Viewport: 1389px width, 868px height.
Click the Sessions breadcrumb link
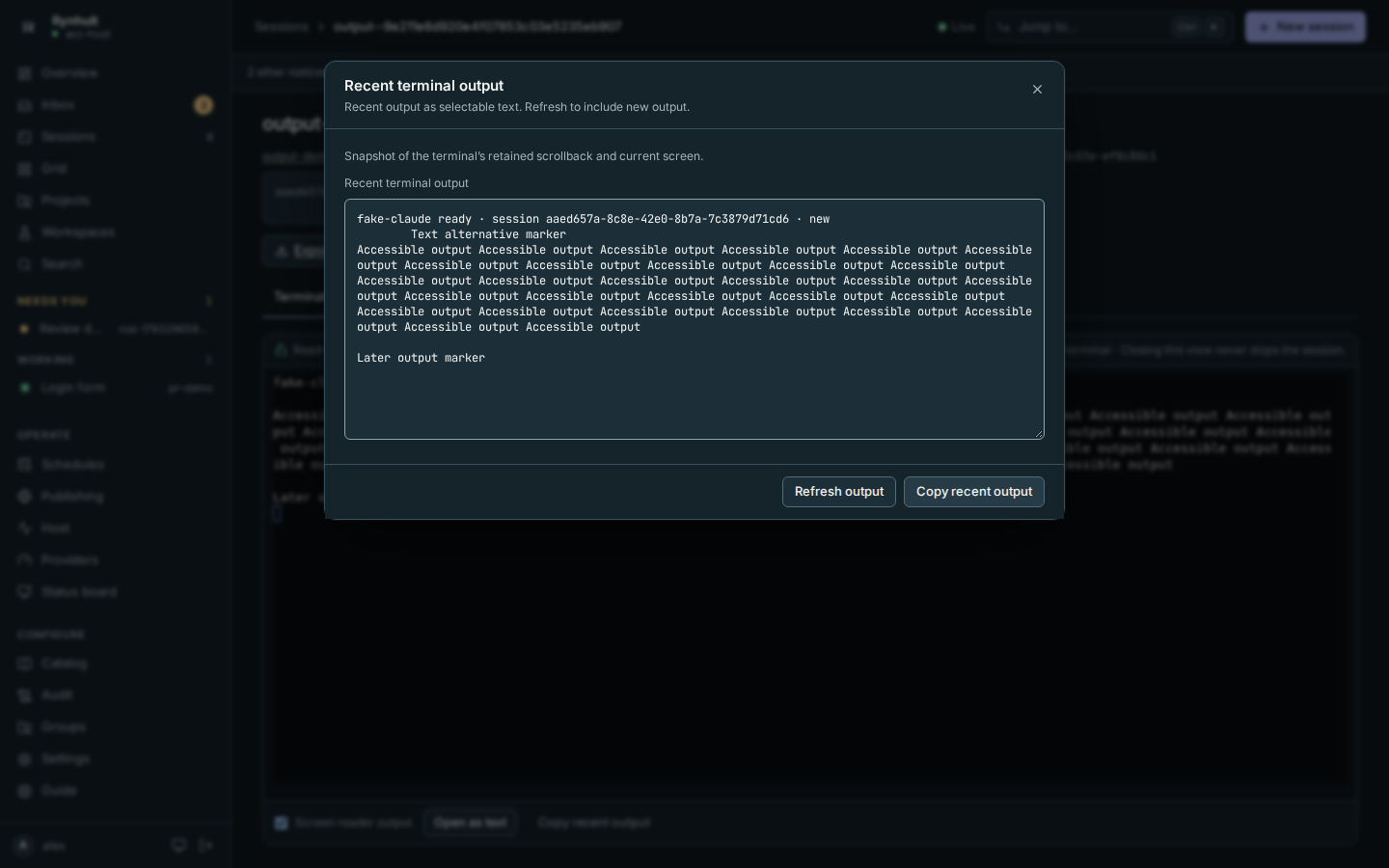pos(282,27)
